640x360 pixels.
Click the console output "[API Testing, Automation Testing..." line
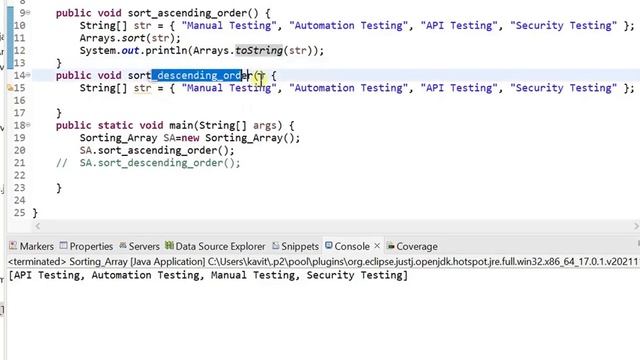[208, 276]
